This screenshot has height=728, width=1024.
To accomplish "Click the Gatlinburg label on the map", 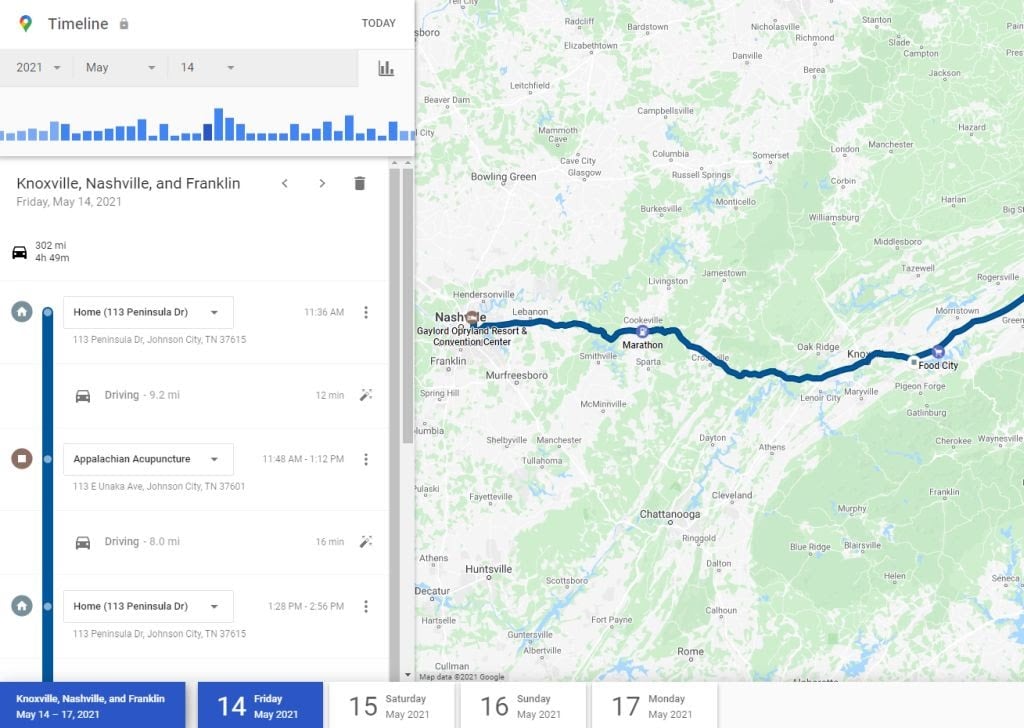I will [x=926, y=413].
